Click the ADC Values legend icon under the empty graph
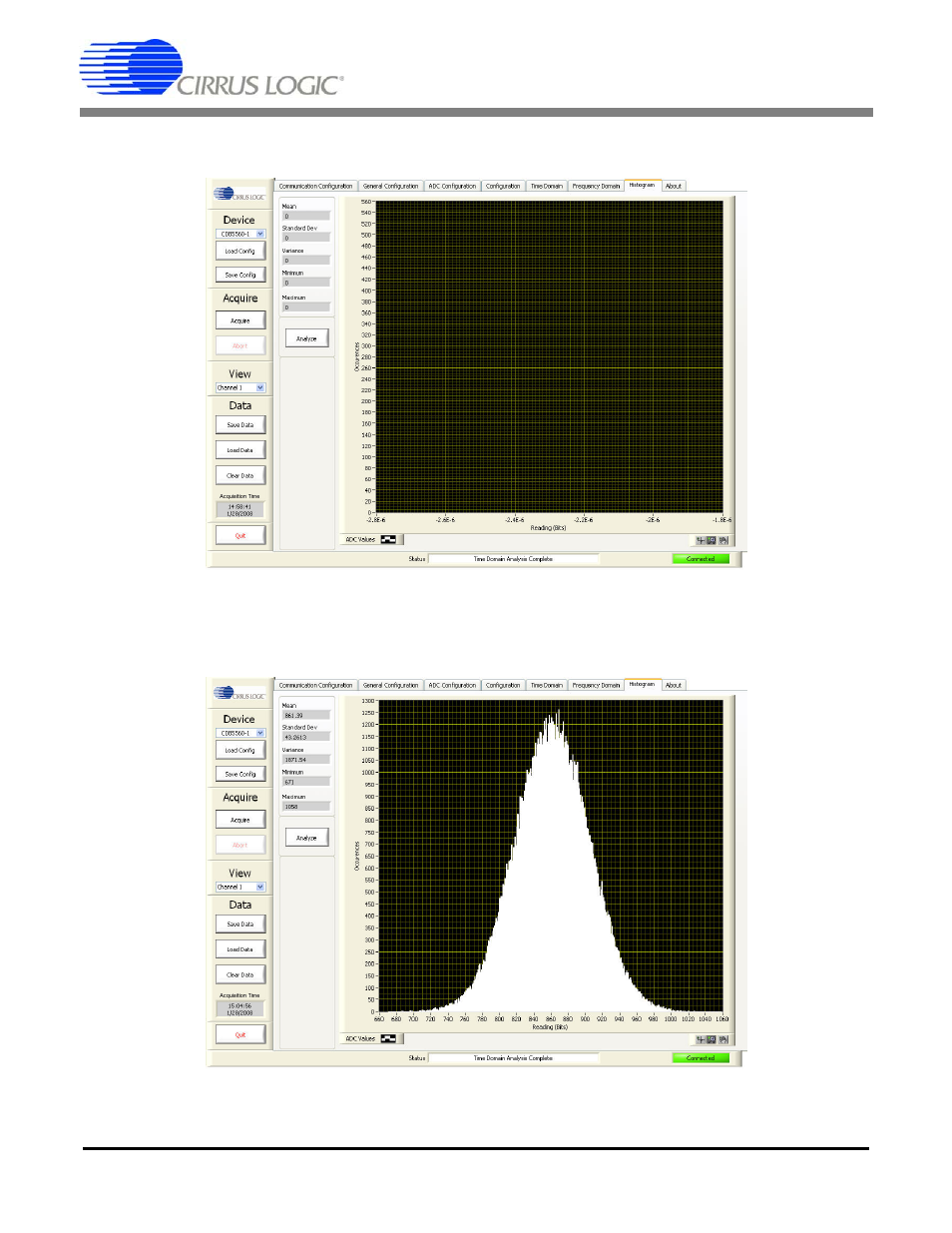952x1233 pixels. pyautogui.click(x=388, y=539)
